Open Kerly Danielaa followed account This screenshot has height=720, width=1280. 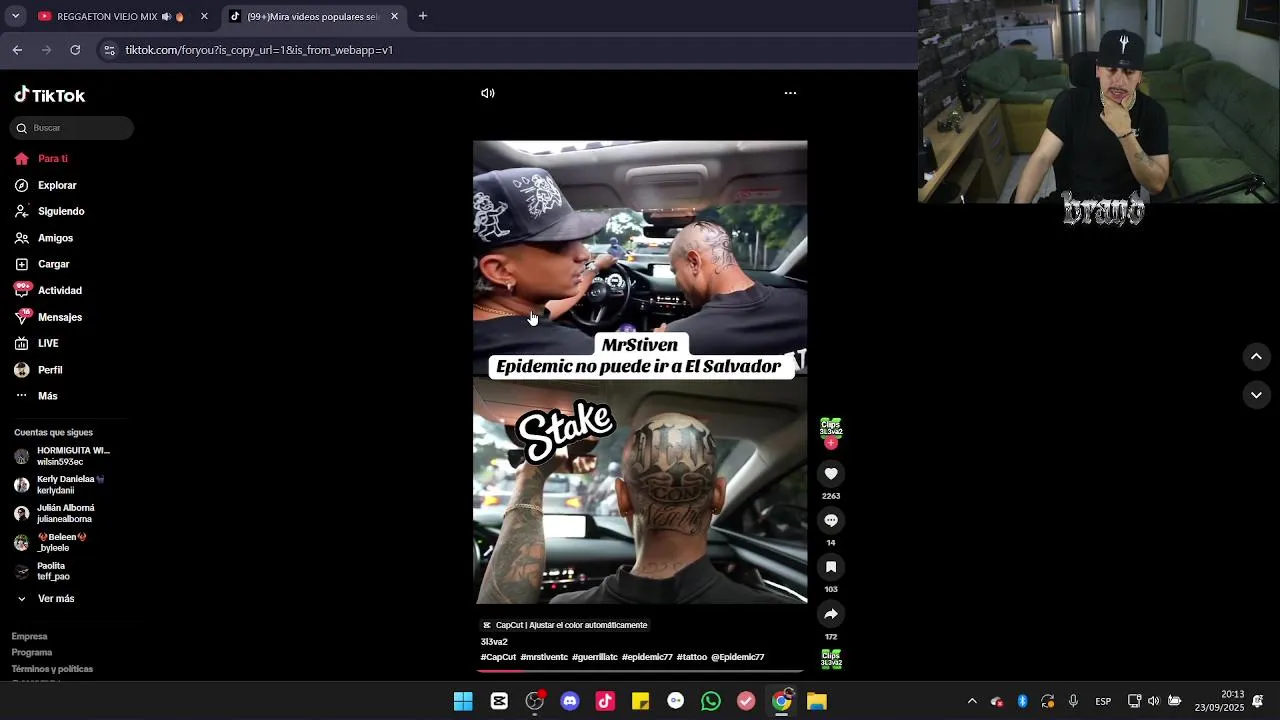tap(60, 485)
